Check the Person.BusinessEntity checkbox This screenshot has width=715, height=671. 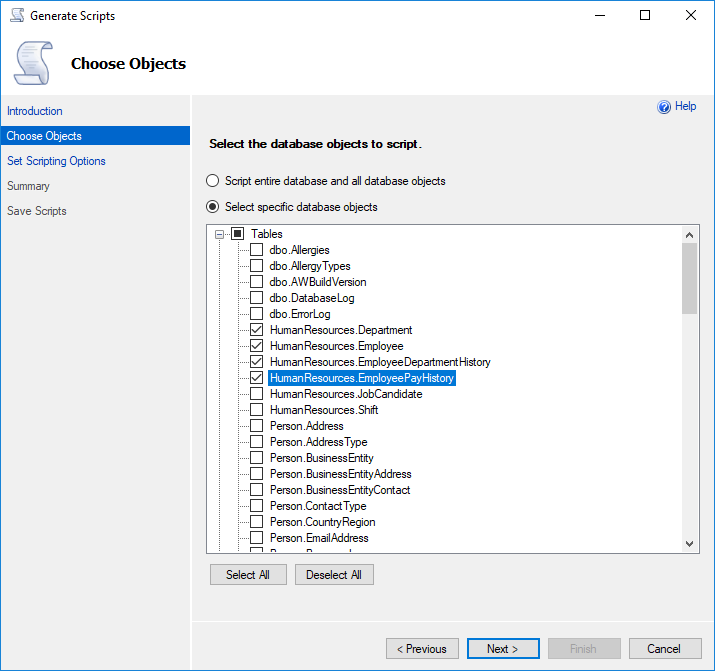(257, 458)
